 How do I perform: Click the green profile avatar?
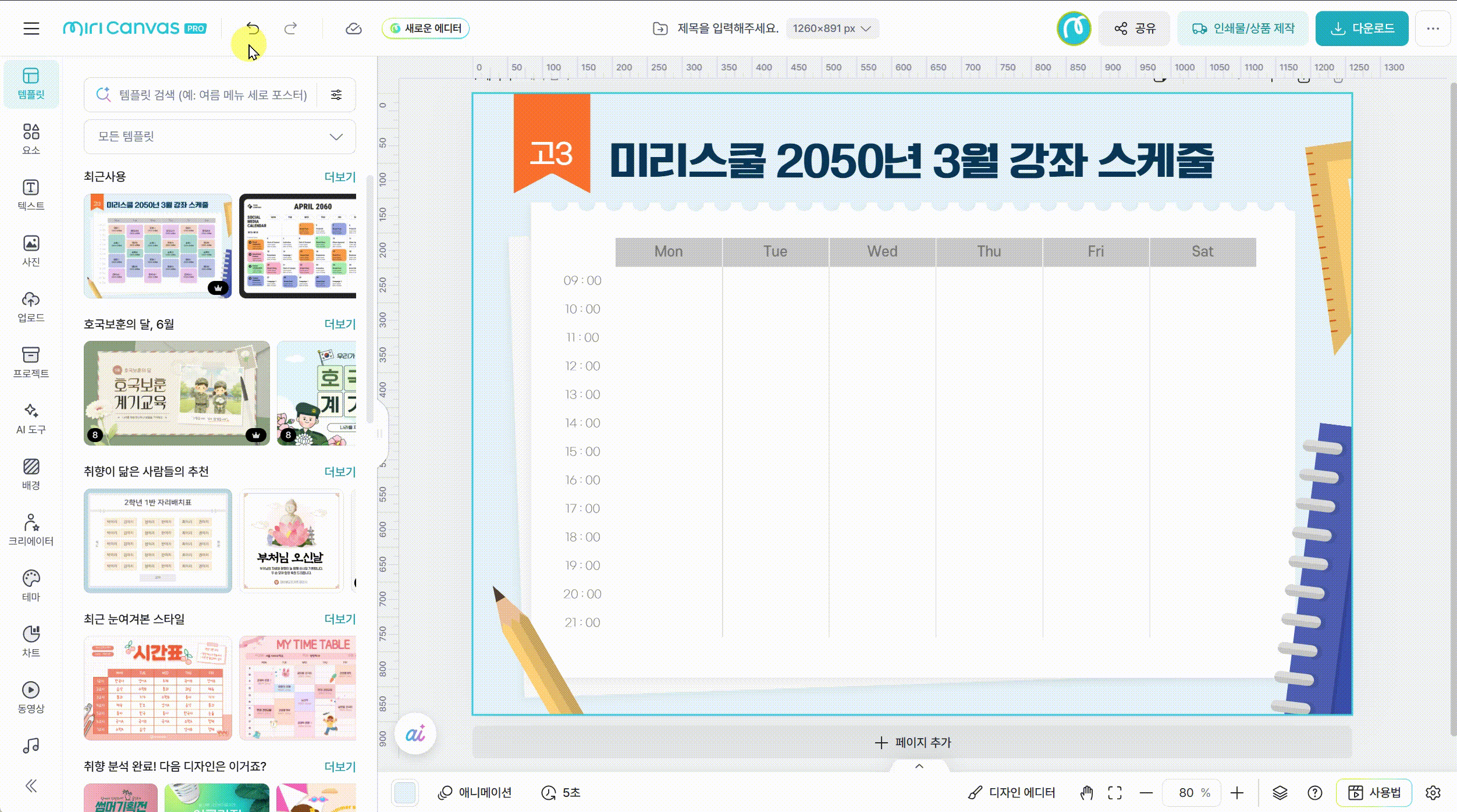tap(1074, 29)
